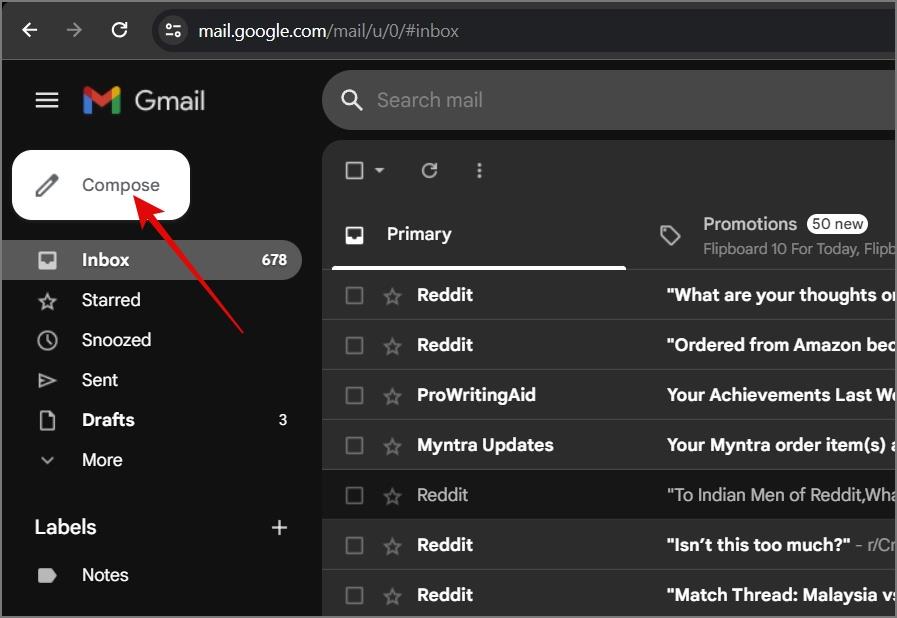The image size is (897, 618).
Task: Tick the select-all checkbox in toolbar
Action: (354, 170)
